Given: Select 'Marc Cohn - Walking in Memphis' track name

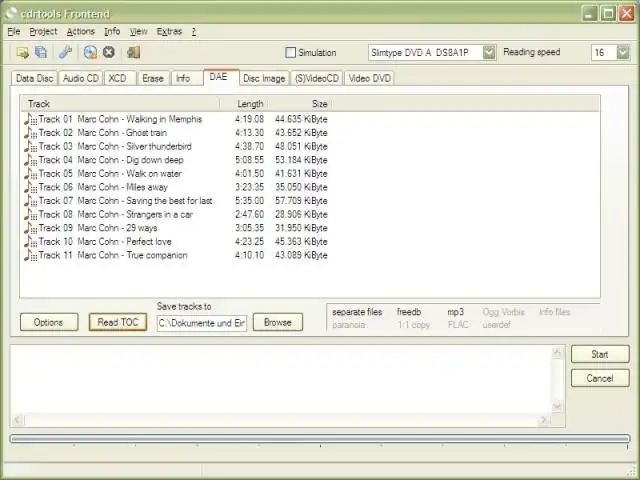Looking at the screenshot, I should tap(140, 119).
